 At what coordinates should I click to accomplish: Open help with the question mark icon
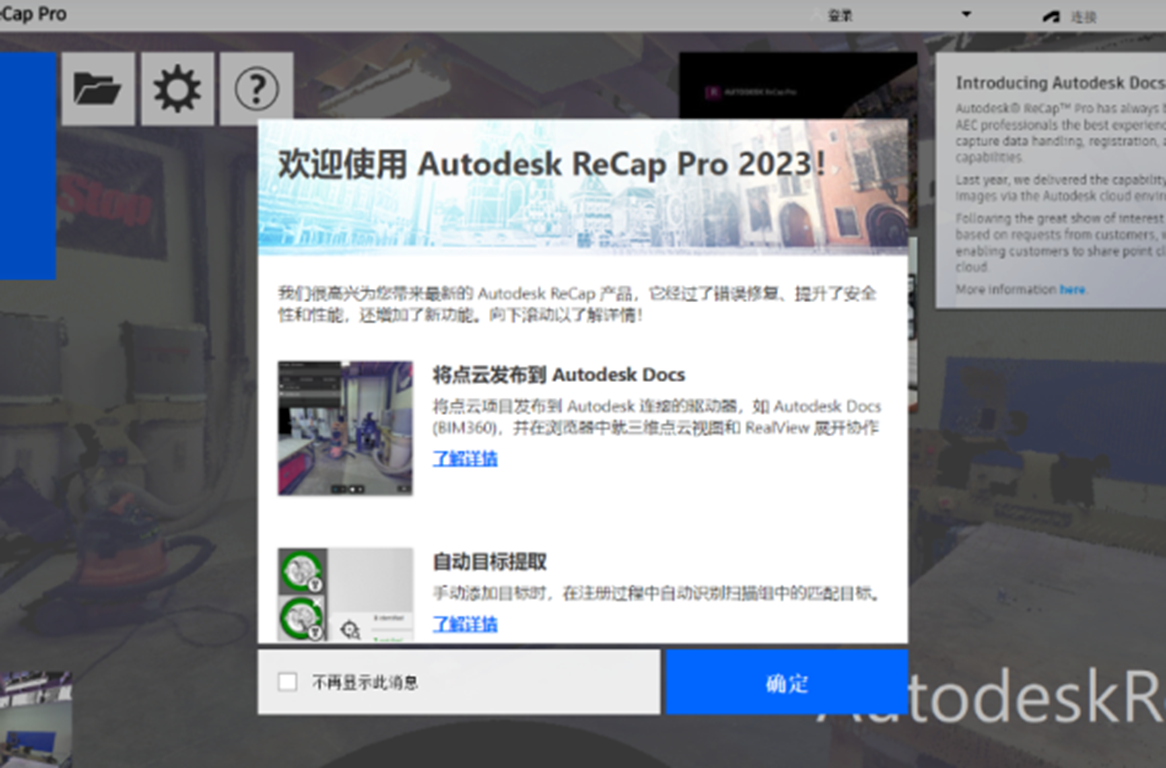click(257, 88)
